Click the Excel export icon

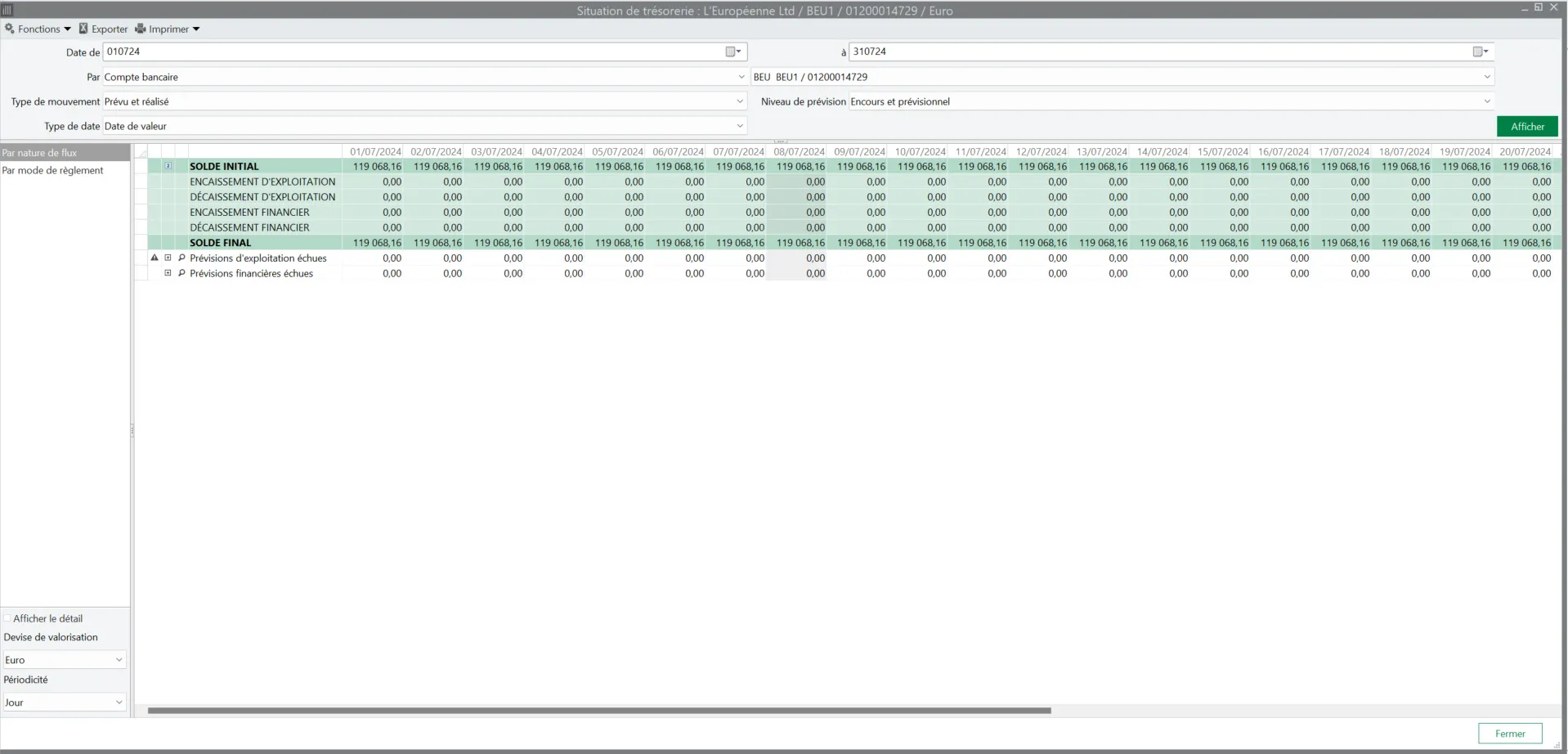83,29
